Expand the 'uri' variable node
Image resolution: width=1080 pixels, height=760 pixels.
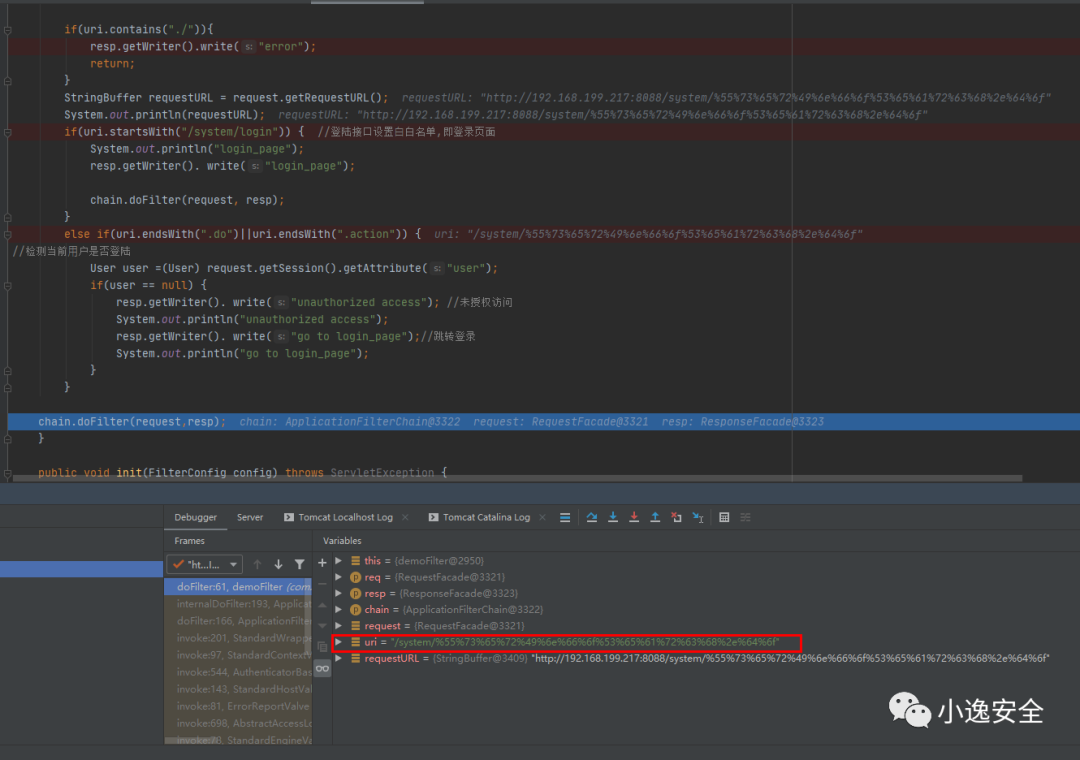click(339, 642)
